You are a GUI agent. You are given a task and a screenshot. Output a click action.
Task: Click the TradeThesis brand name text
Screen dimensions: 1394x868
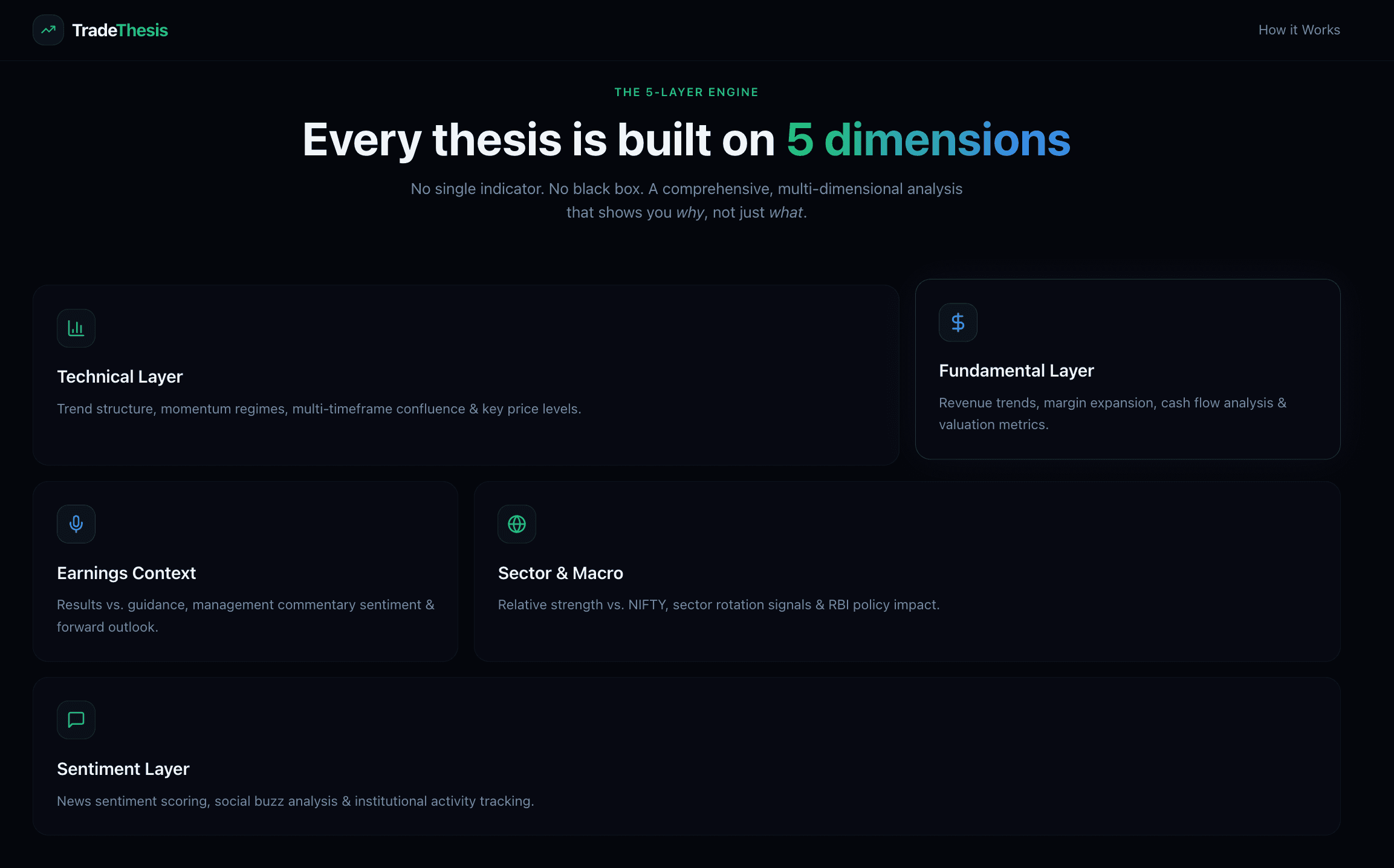(x=120, y=30)
